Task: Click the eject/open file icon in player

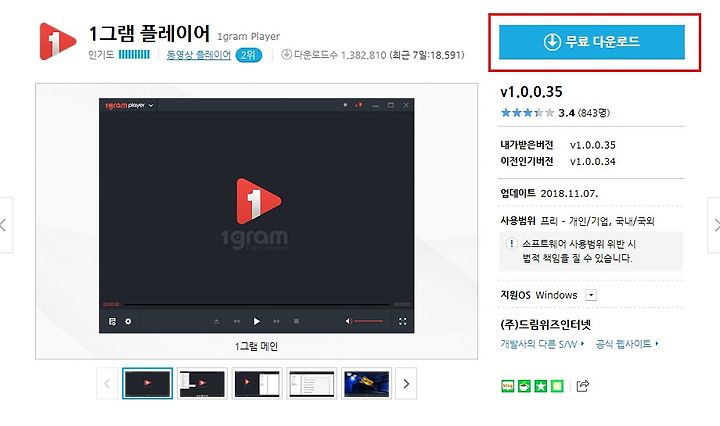Action: (x=216, y=321)
